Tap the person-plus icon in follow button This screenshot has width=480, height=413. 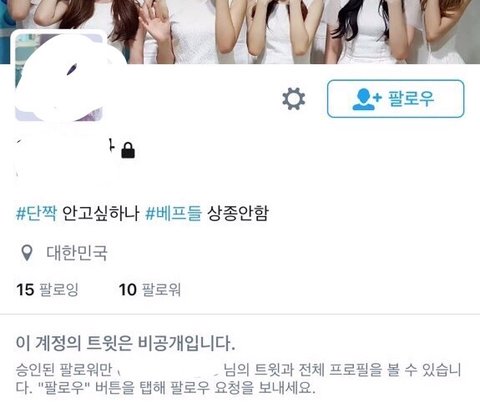pyautogui.click(x=367, y=99)
